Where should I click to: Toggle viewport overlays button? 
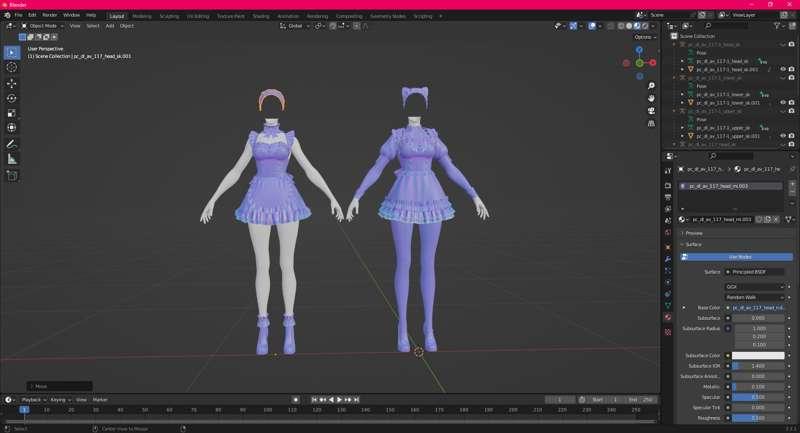(x=592, y=26)
